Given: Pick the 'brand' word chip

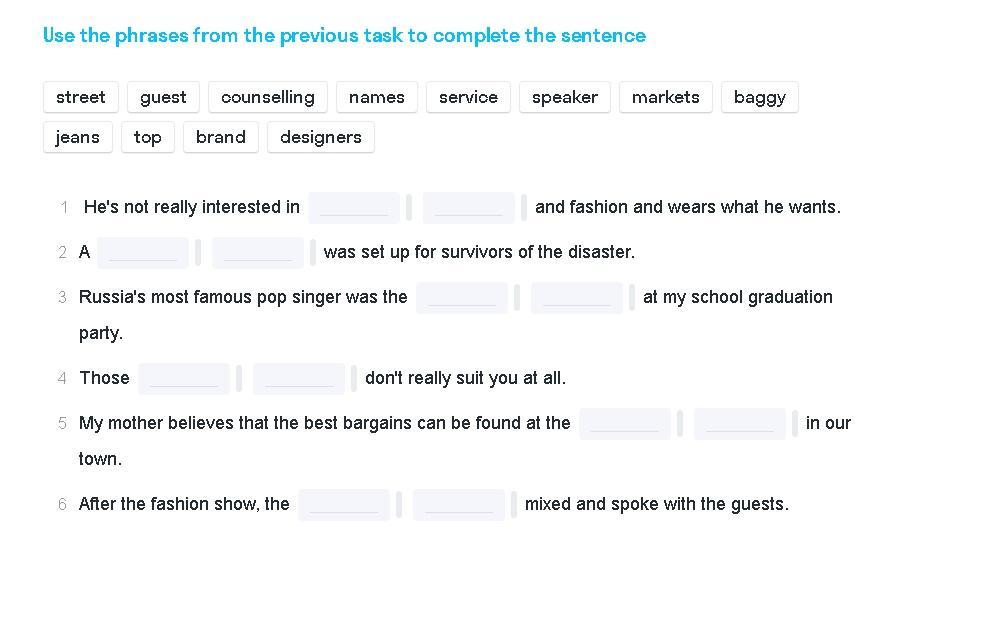Looking at the screenshot, I should click(221, 137).
